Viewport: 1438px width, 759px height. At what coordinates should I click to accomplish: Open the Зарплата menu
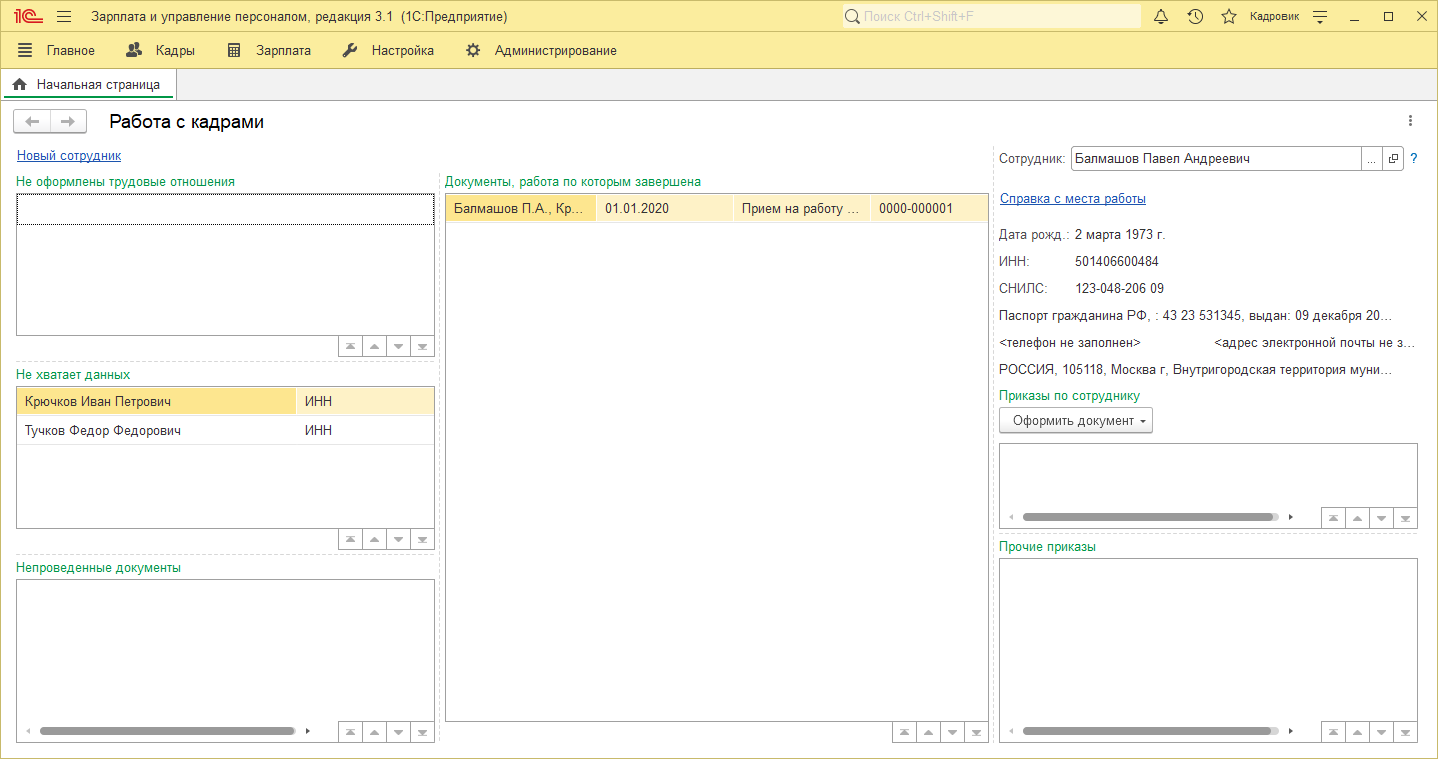click(269, 50)
